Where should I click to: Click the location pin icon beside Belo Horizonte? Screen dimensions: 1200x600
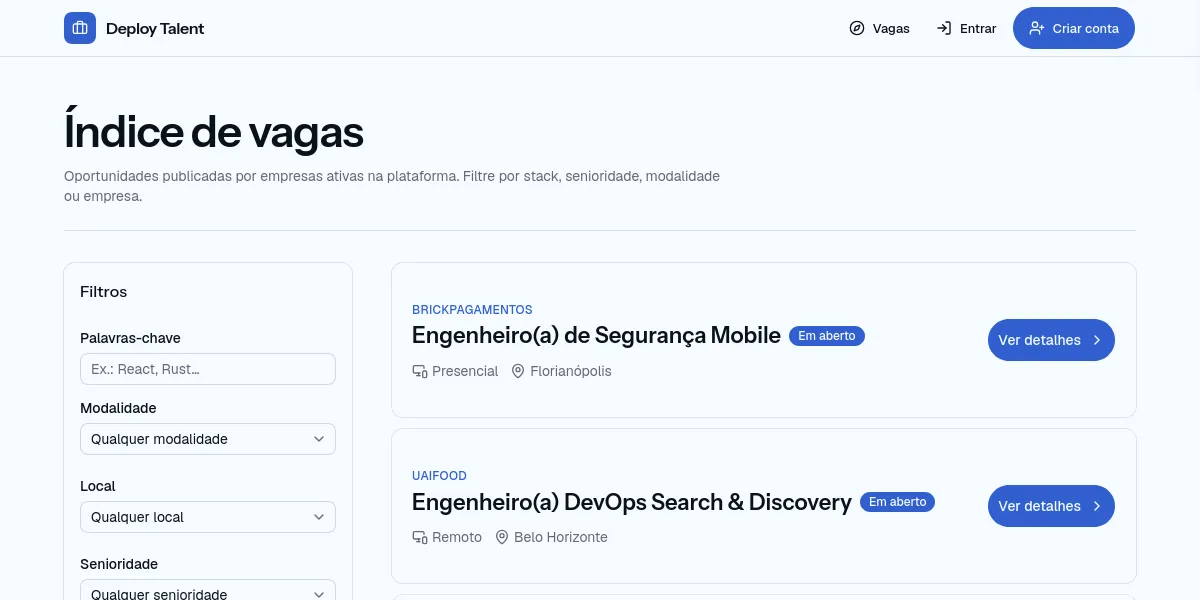click(x=502, y=537)
